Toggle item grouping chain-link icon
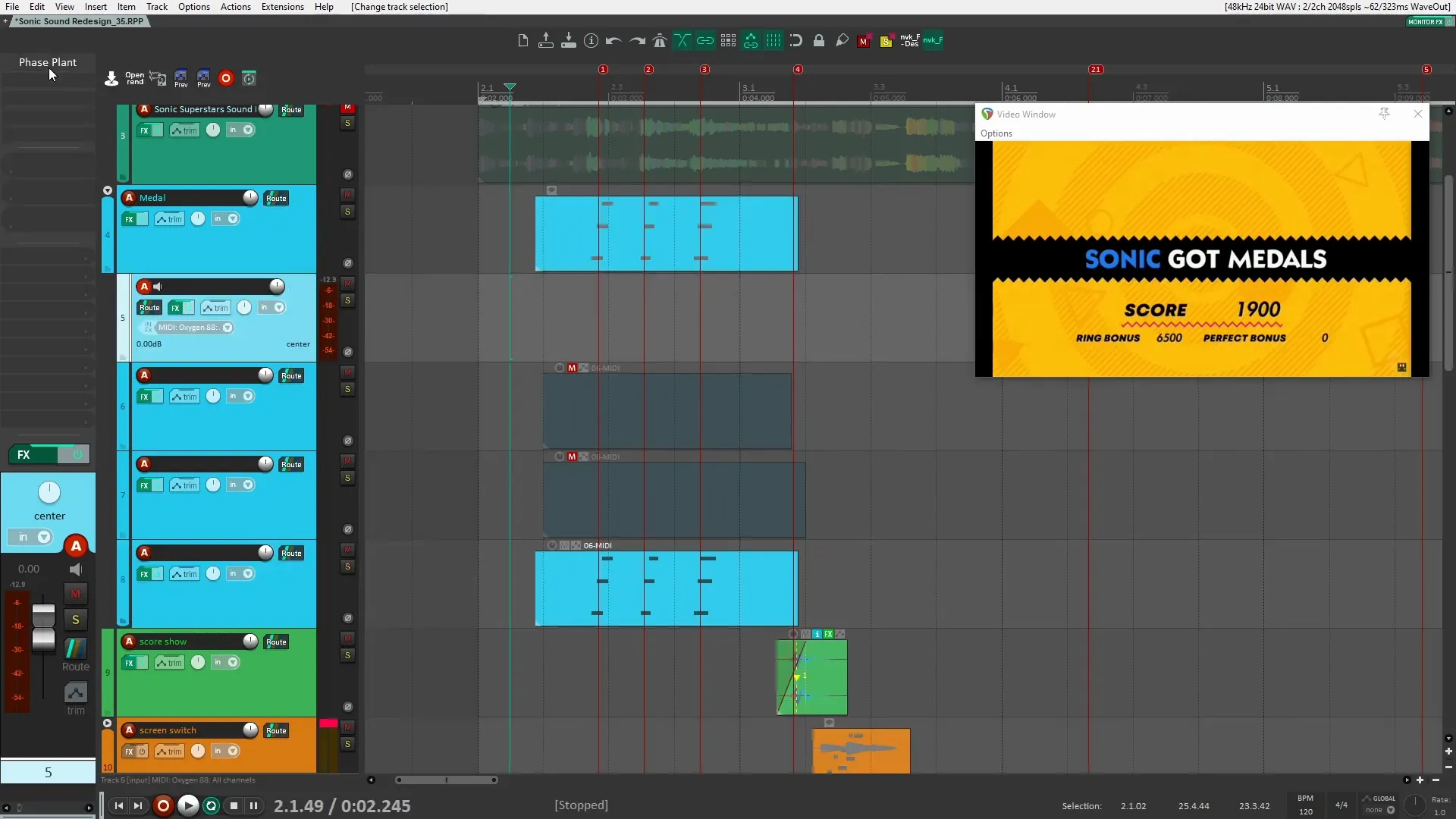 pyautogui.click(x=705, y=41)
